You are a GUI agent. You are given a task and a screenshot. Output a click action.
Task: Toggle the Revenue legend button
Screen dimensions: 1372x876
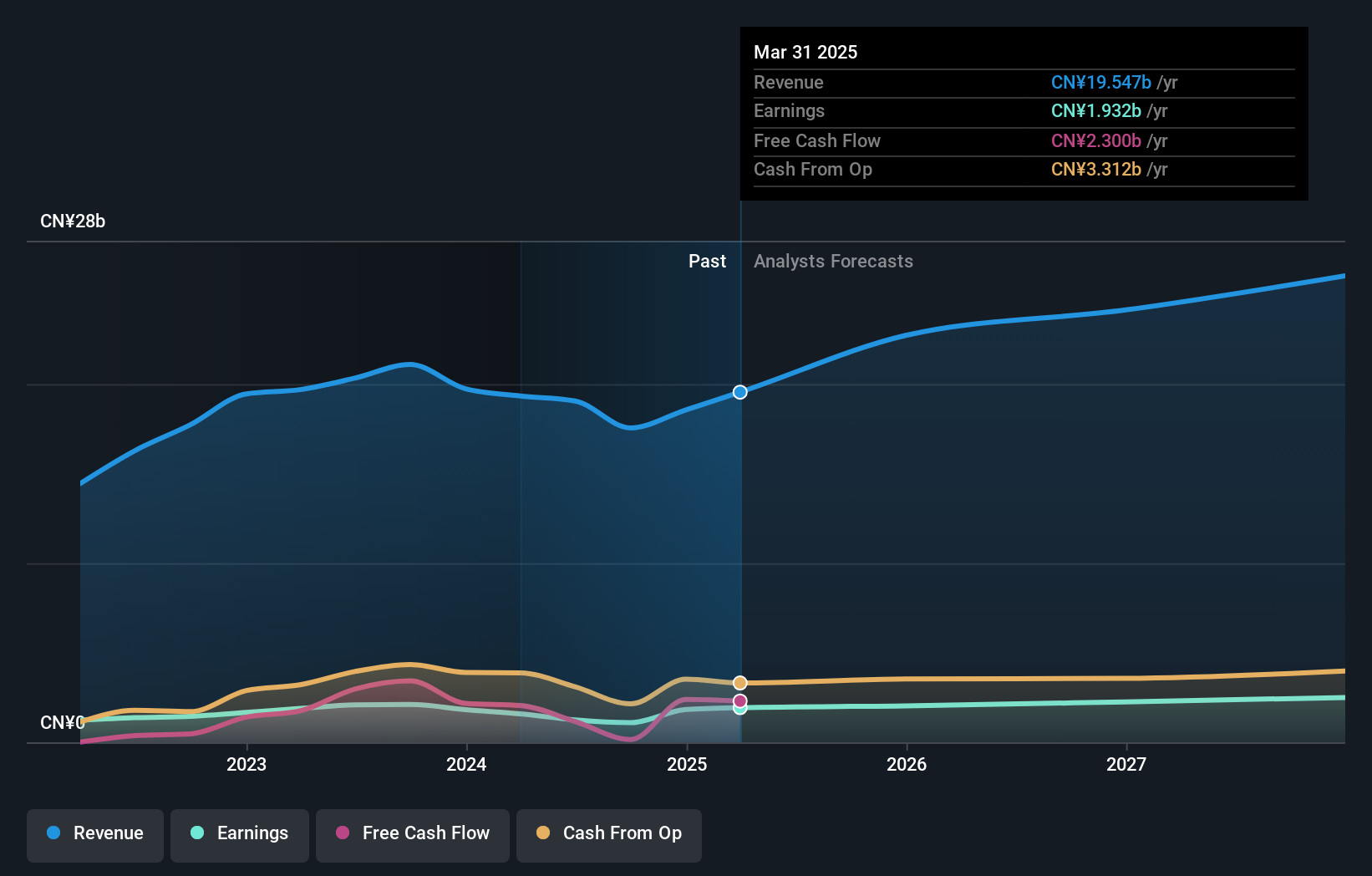click(x=95, y=835)
